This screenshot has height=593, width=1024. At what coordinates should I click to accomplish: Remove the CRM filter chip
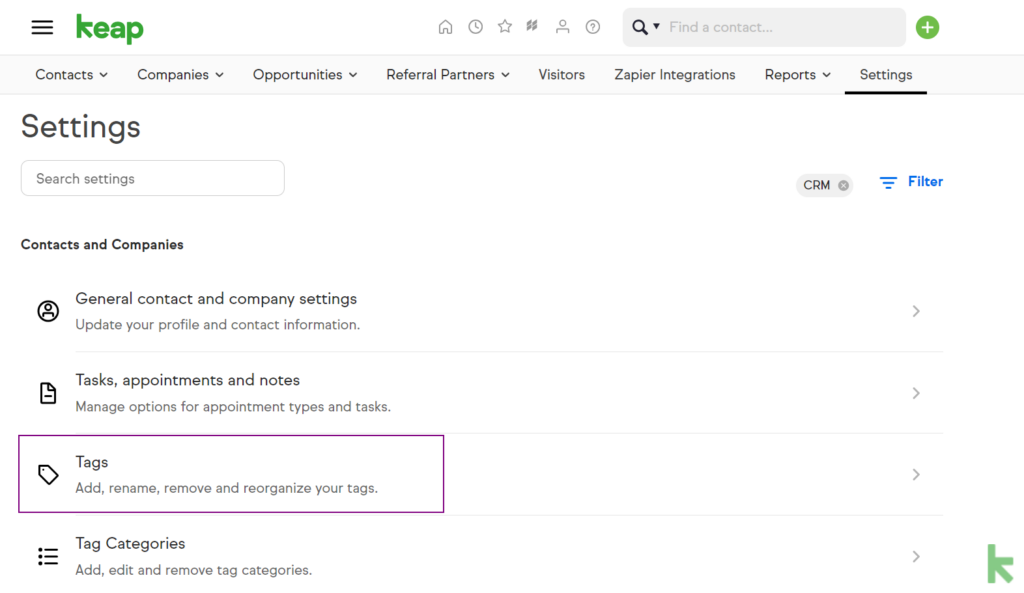[844, 185]
